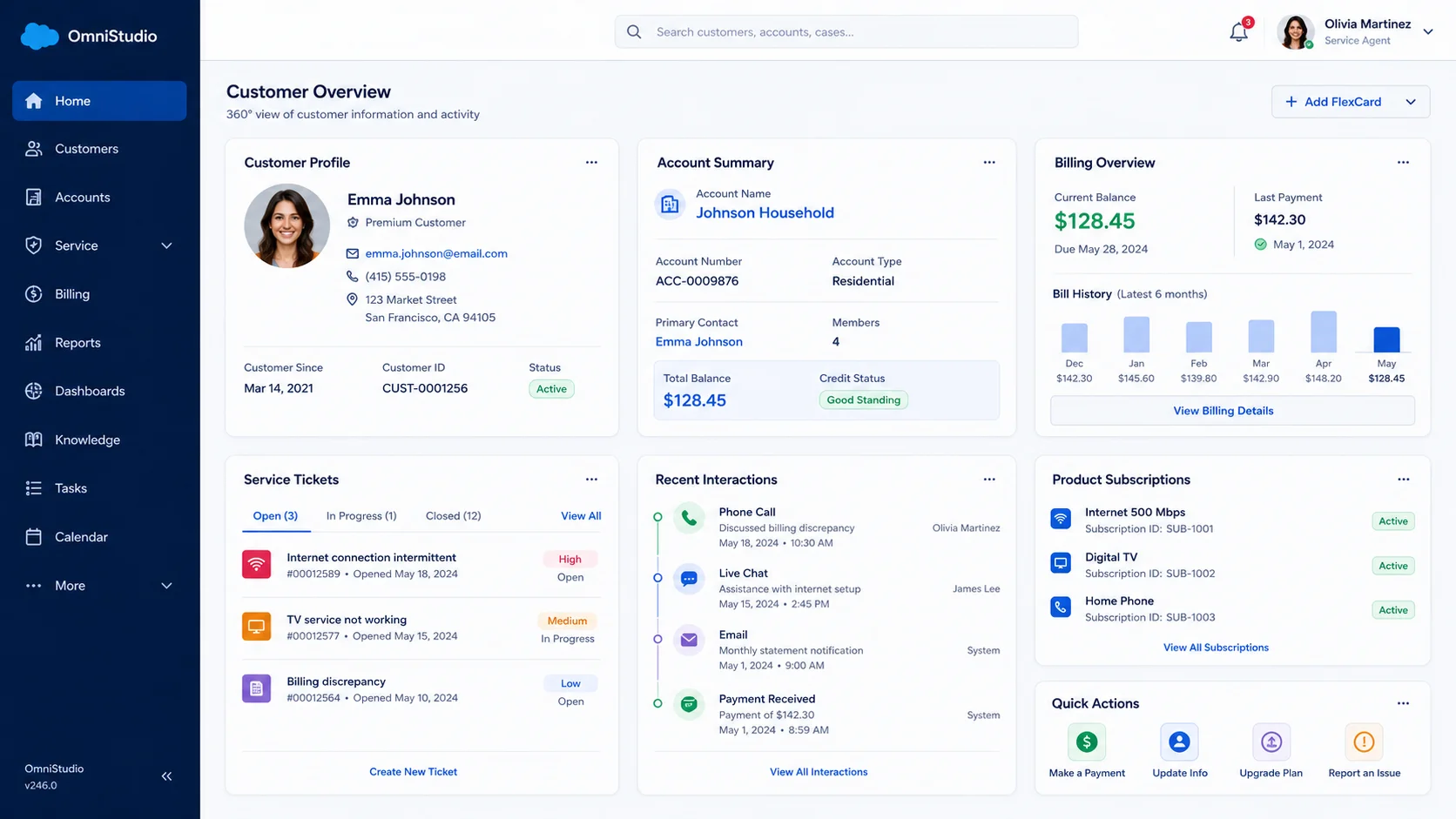This screenshot has width=1456, height=819.
Task: Open Product Subscriptions card options menu
Action: click(1403, 480)
